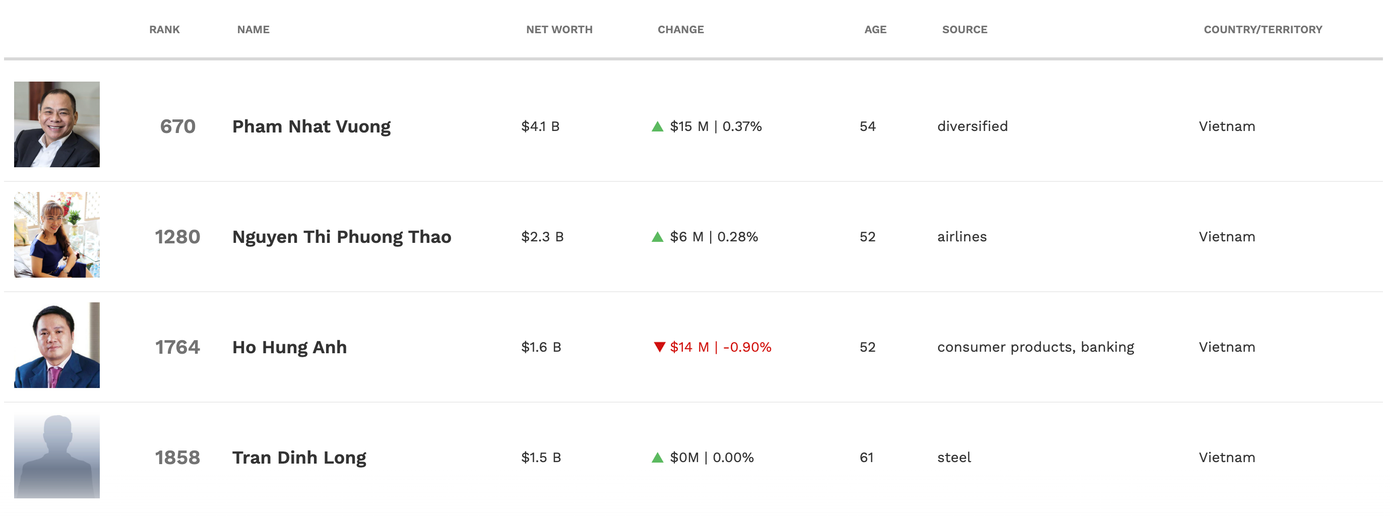Click the CHANGE column header
1390x521 pixels.
681,30
